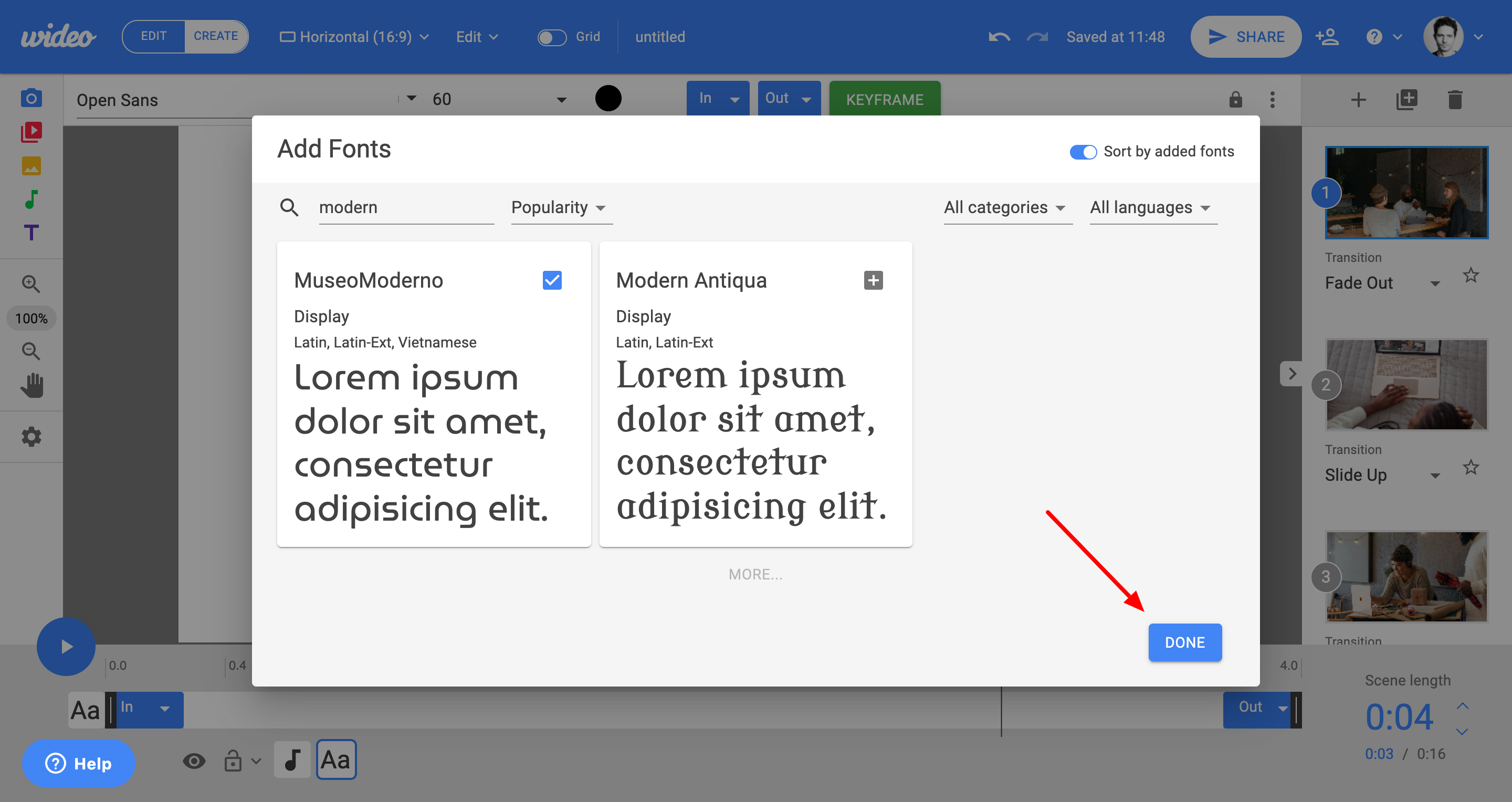Click the green KEYFRAME button
This screenshot has height=802, width=1512.
(x=885, y=99)
